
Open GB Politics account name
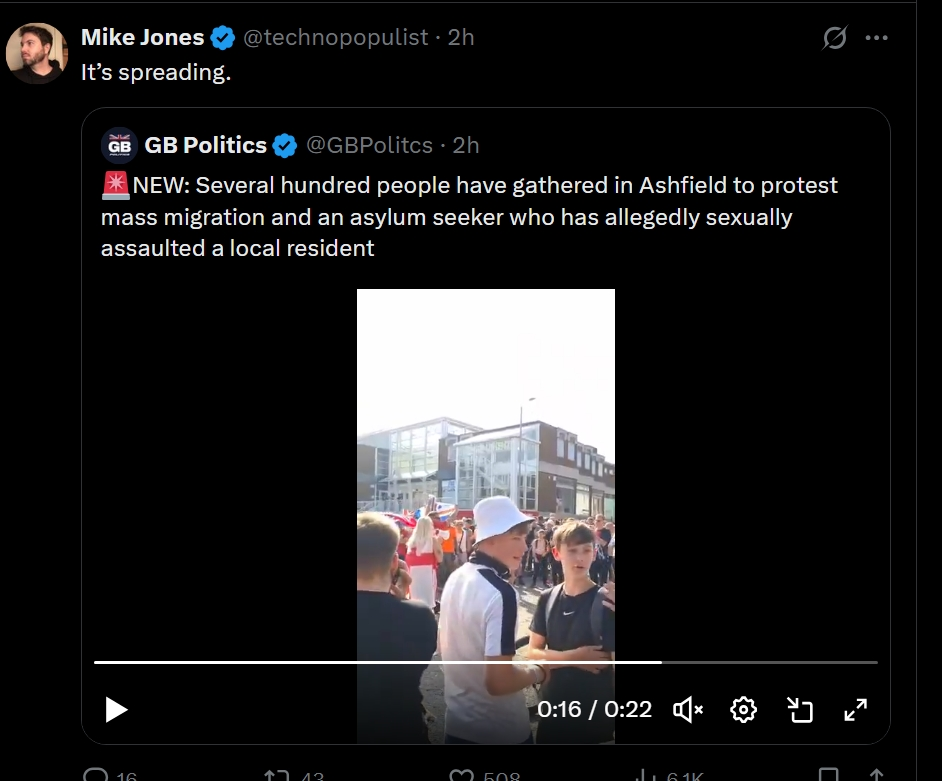click(205, 145)
